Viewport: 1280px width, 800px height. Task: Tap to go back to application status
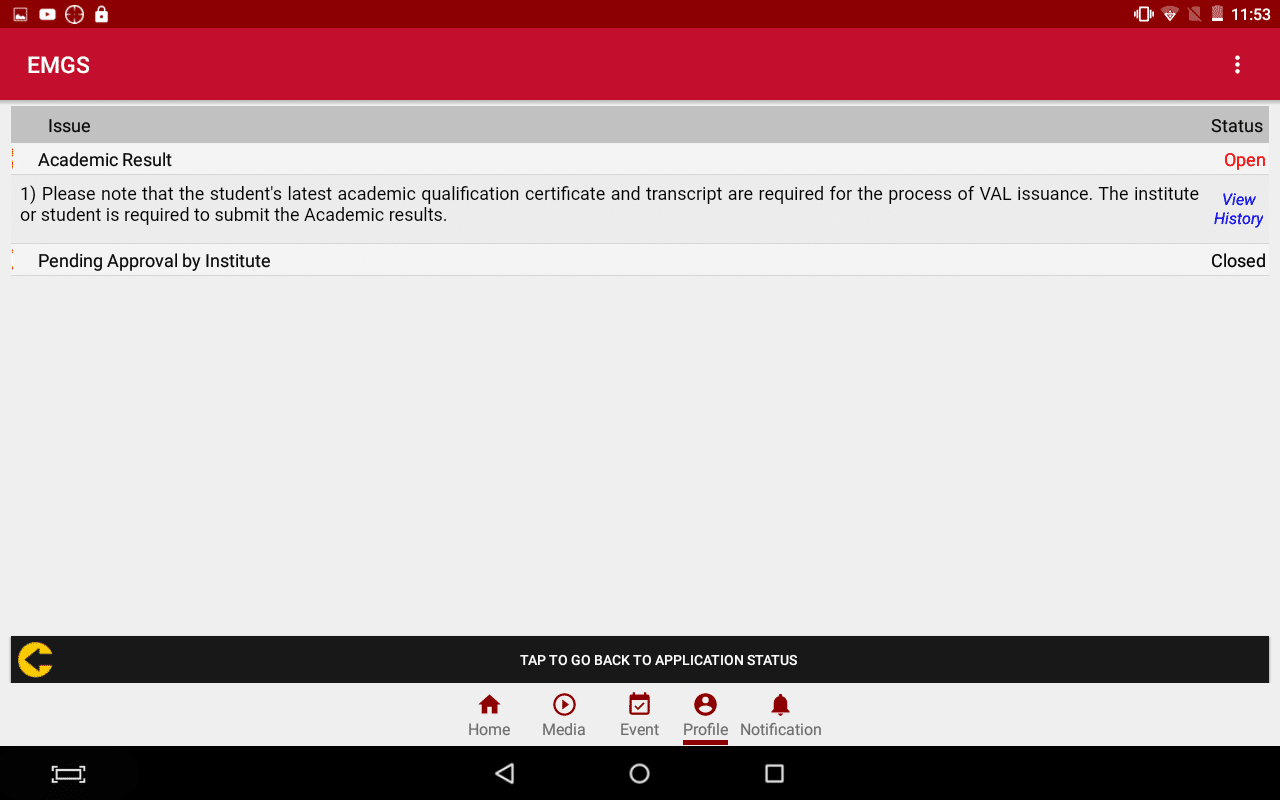[658, 660]
